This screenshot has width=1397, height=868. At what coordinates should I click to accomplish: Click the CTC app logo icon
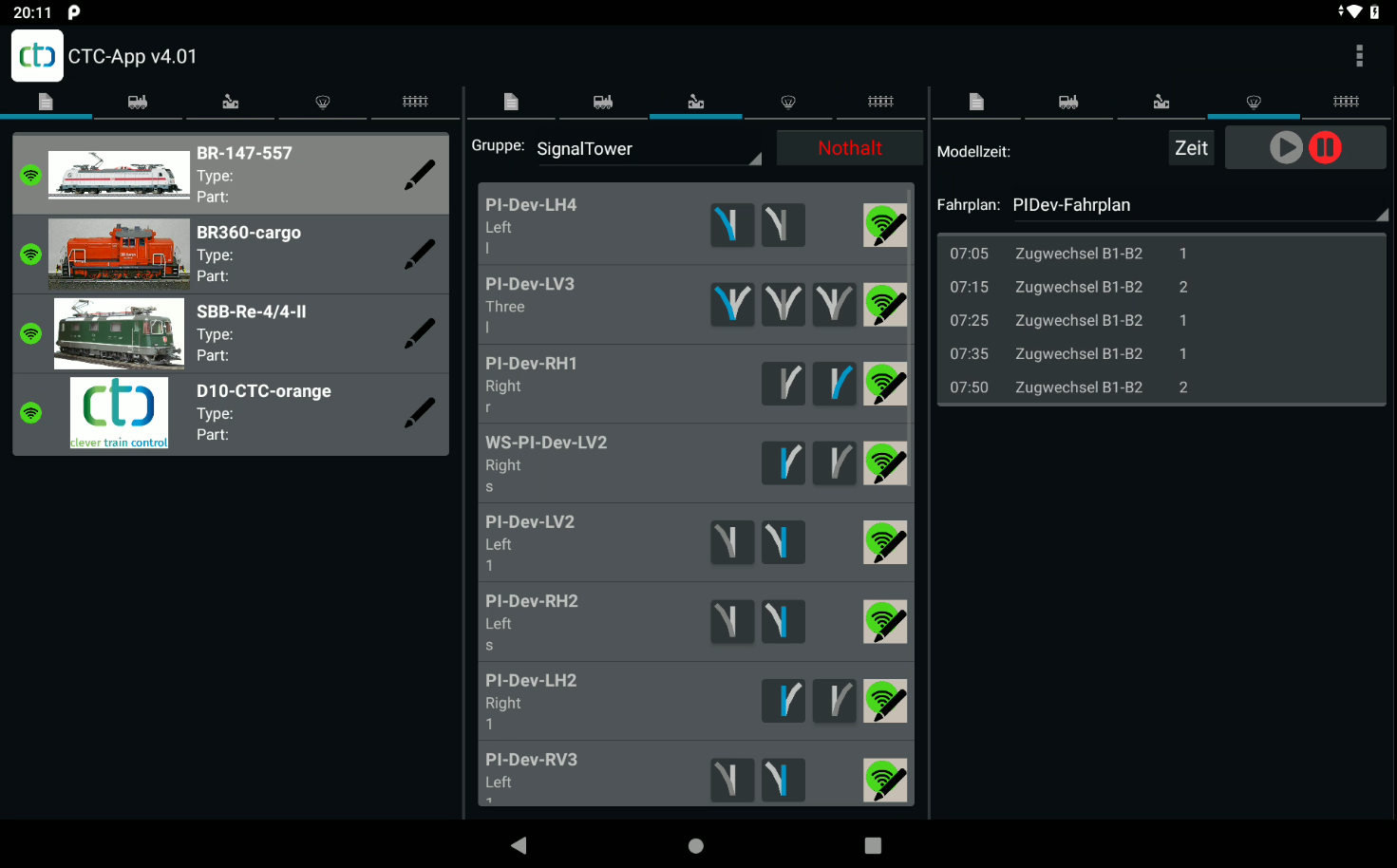click(x=37, y=56)
